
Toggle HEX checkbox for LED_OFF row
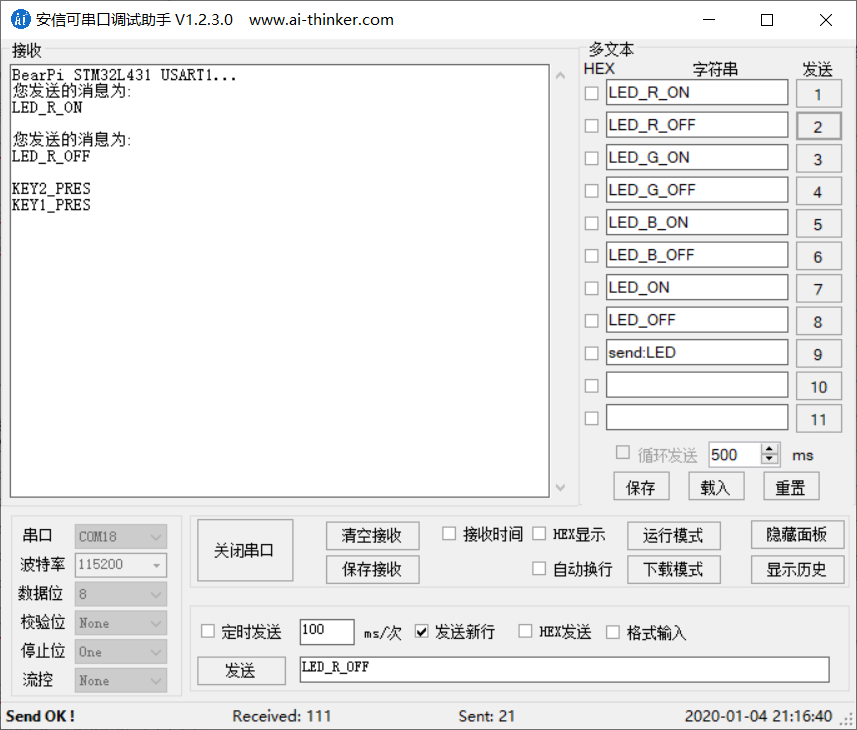tap(591, 321)
